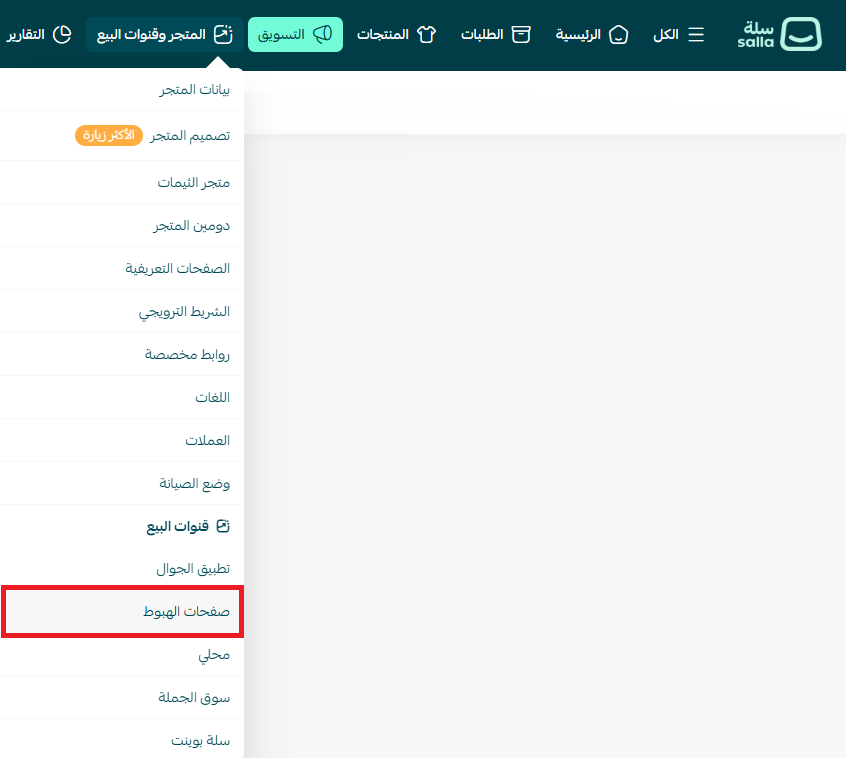The image size is (846, 758).
Task: Open العملات menu item
Action: click(x=122, y=440)
